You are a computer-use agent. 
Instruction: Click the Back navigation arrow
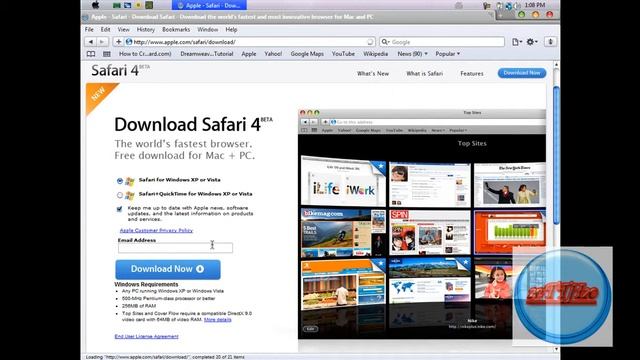(91, 42)
